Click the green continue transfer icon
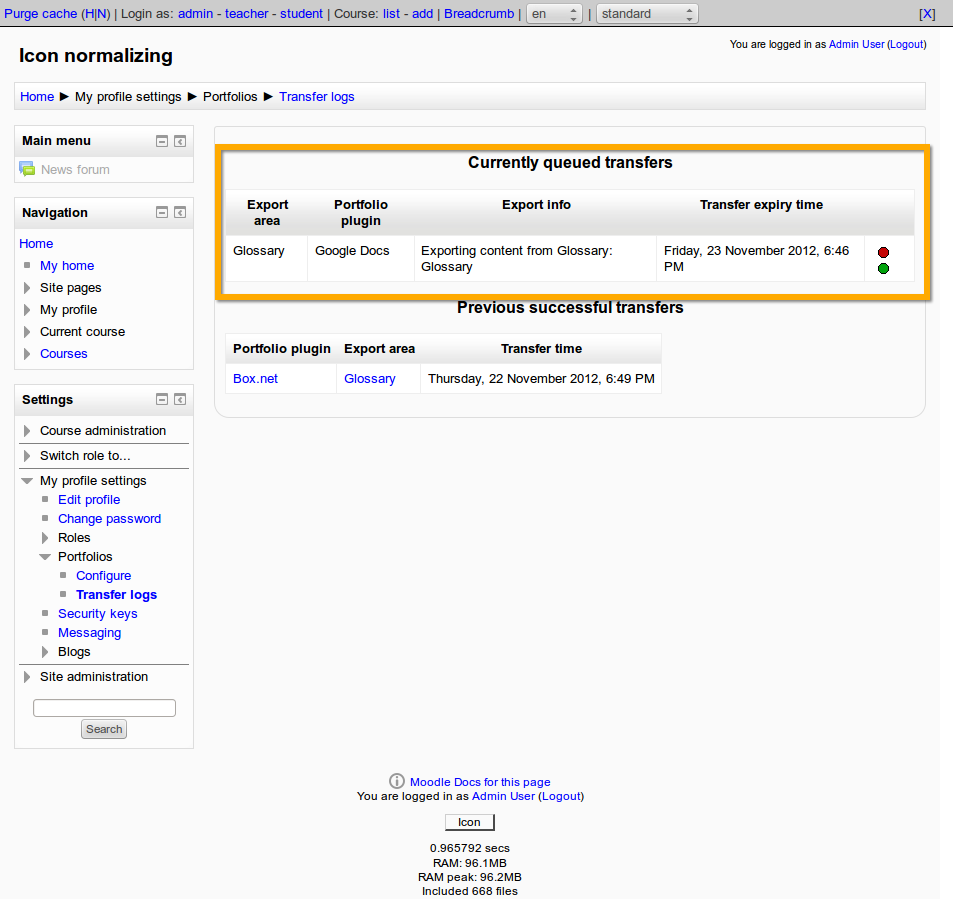 point(883,269)
